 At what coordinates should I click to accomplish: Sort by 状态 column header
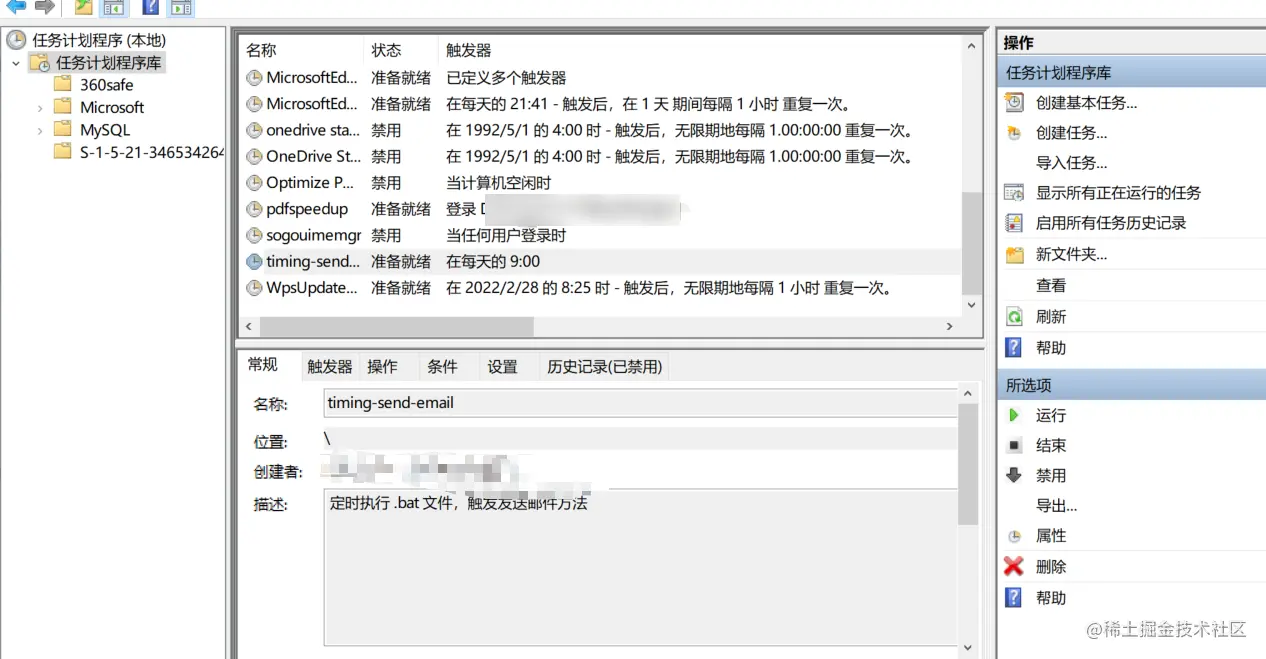tap(386, 50)
